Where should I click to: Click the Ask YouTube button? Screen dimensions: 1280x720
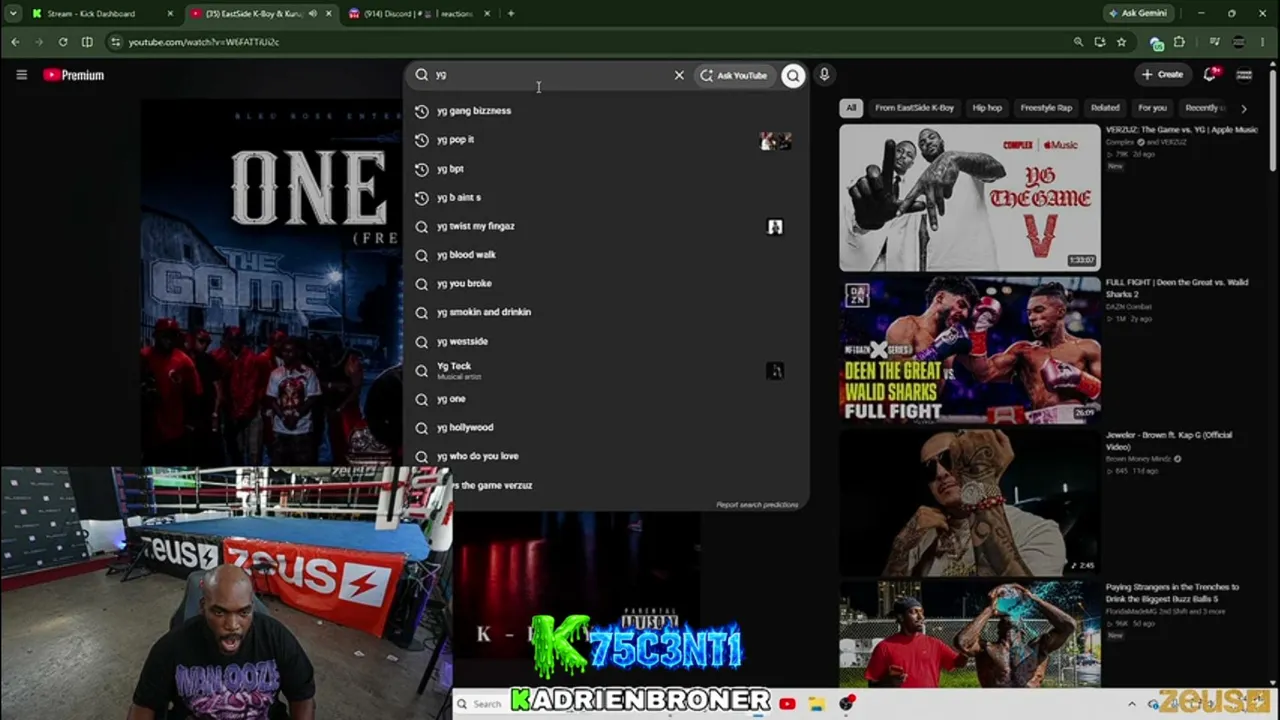pos(733,75)
